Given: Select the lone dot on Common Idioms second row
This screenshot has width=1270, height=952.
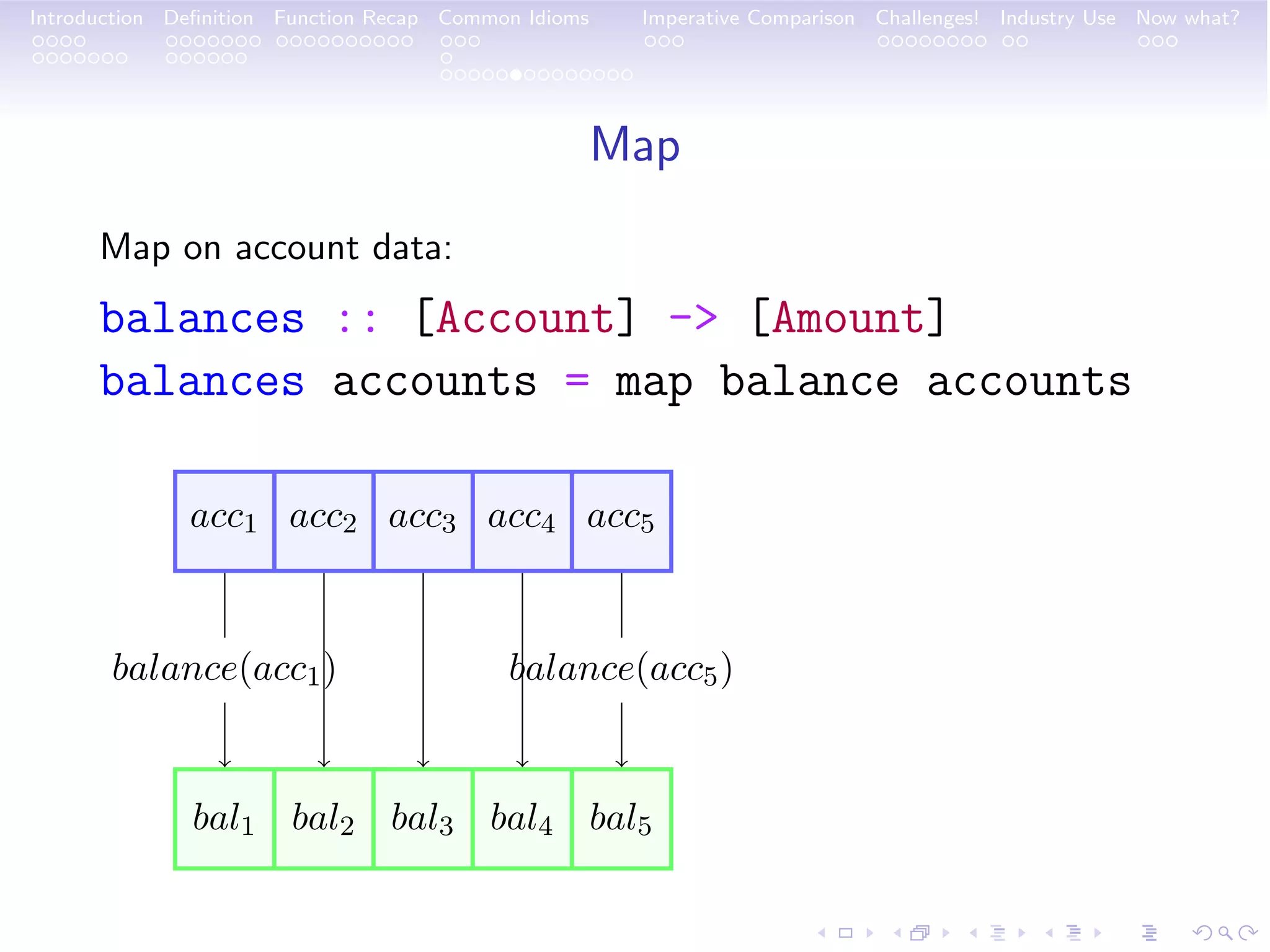Looking at the screenshot, I should [446, 58].
